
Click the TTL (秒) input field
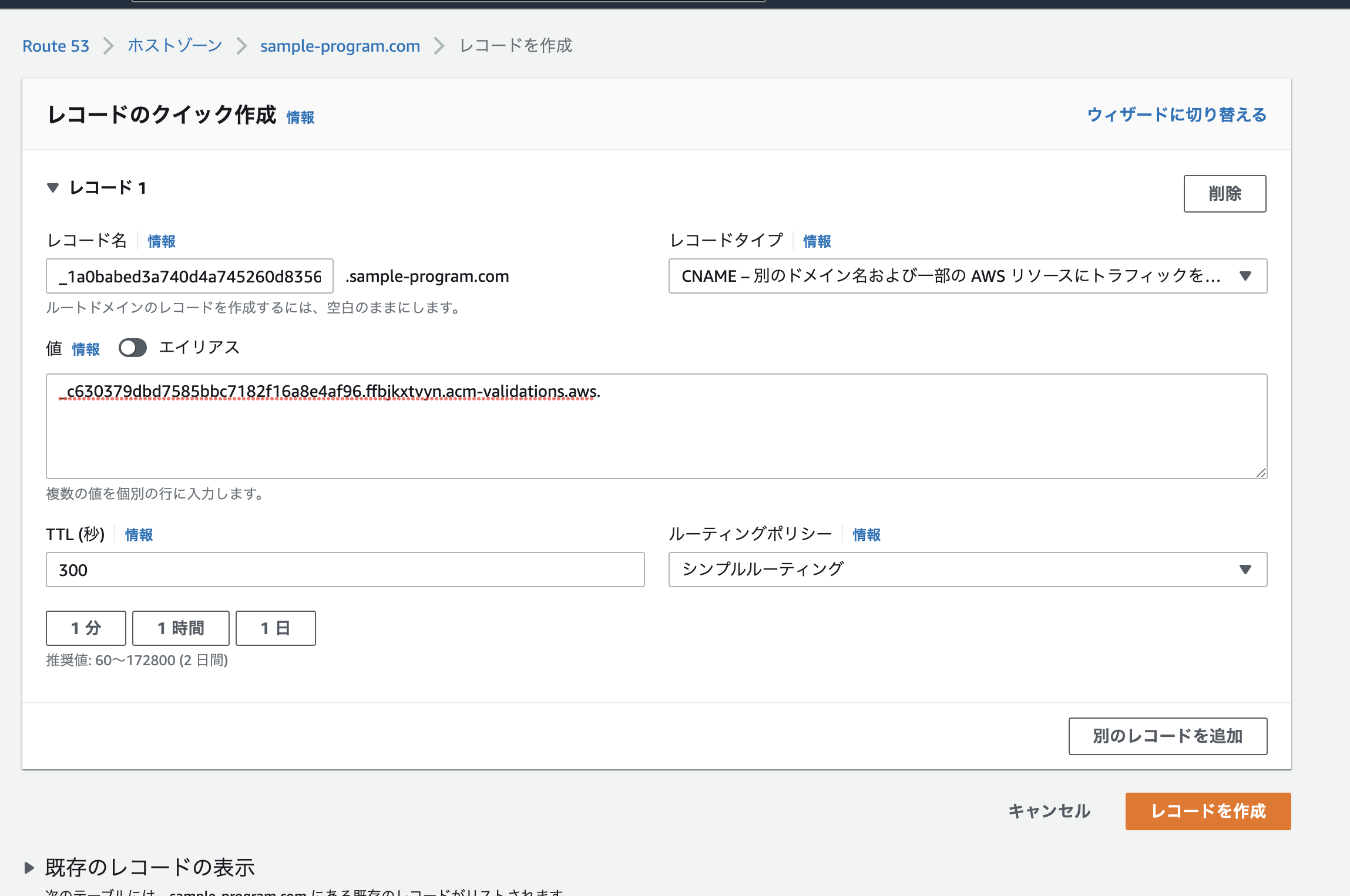tap(345, 570)
